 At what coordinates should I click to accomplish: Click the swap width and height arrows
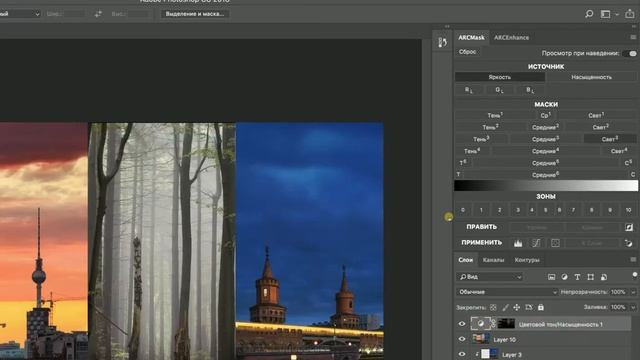point(98,14)
